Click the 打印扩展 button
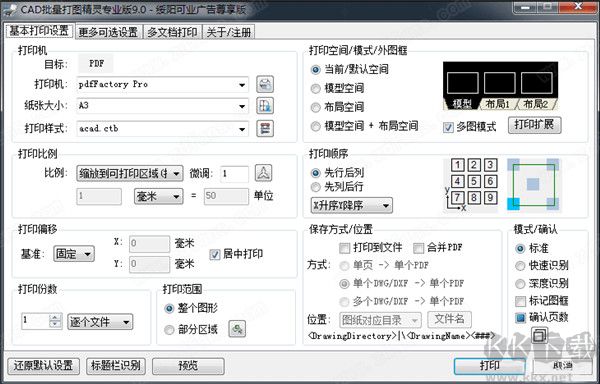Viewport: 600px width, 384px height. pos(535,125)
